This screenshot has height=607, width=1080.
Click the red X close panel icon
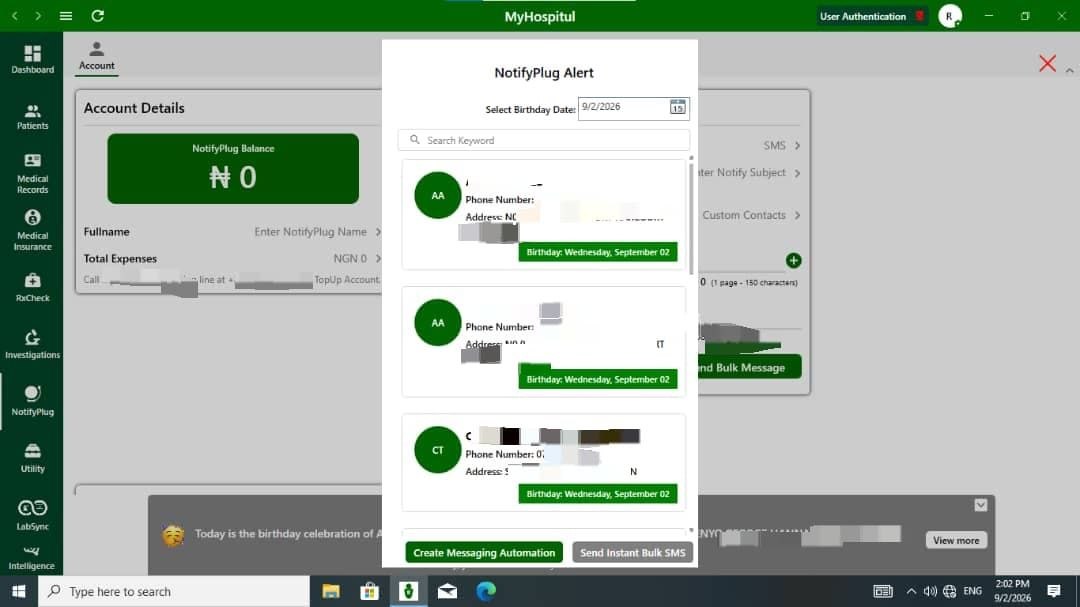(x=1048, y=63)
